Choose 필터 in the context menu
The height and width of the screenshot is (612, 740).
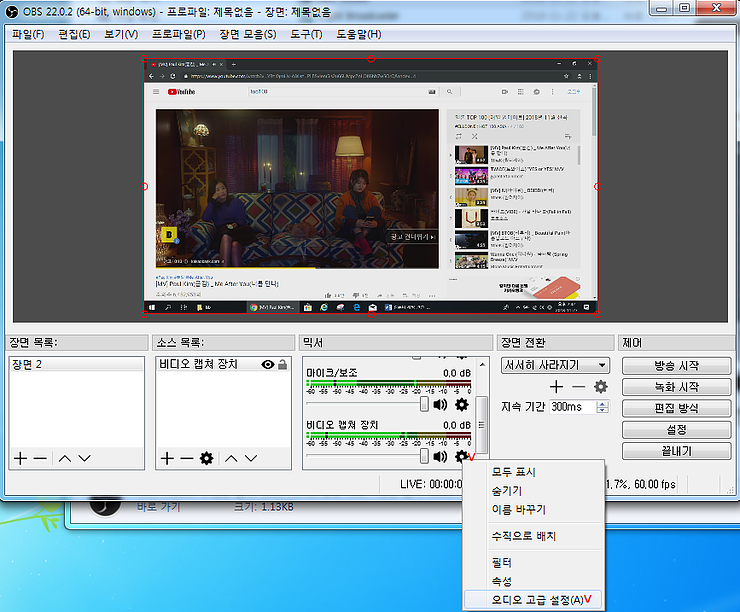534,562
